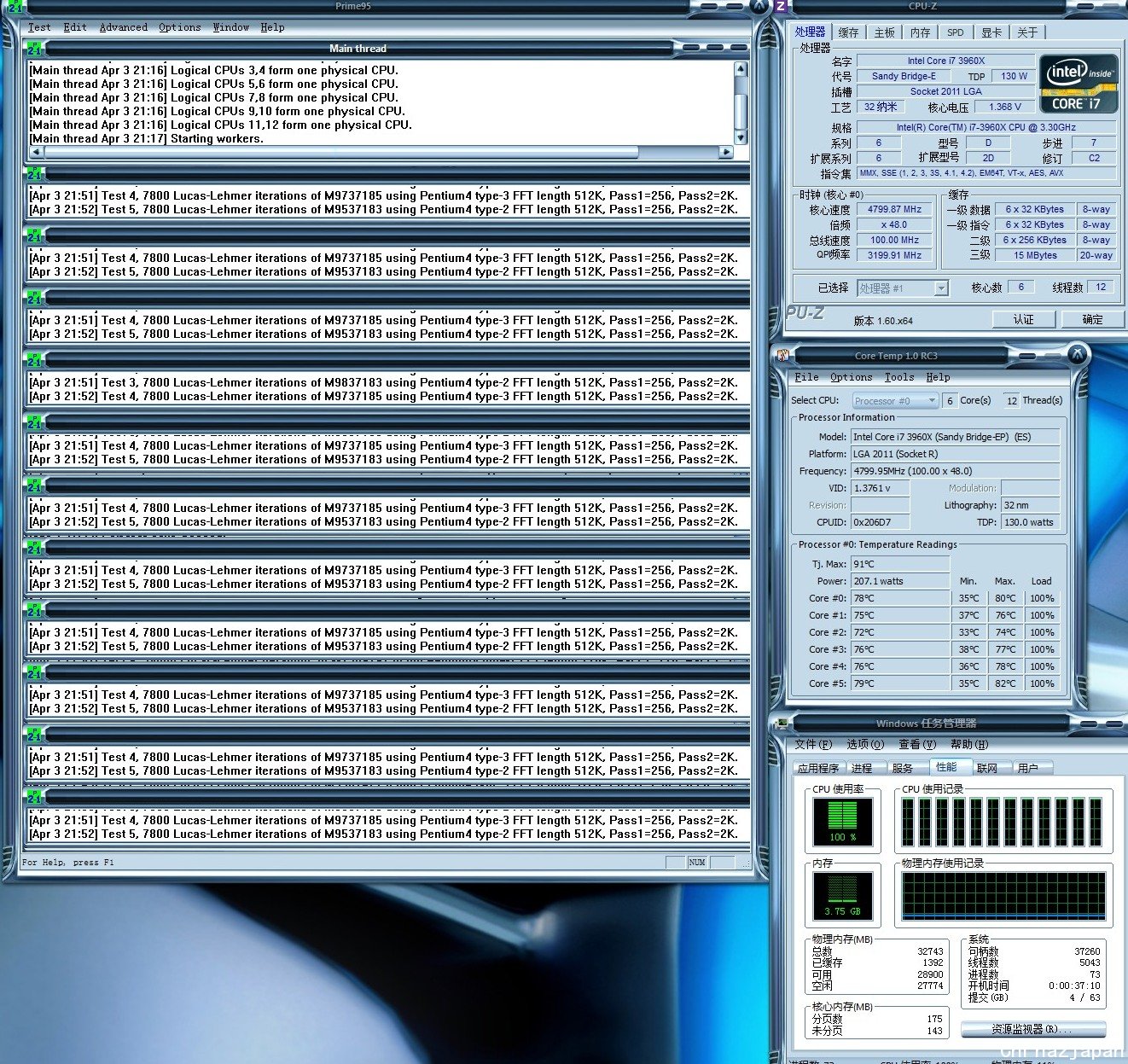The height and width of the screenshot is (1064, 1128).
Task: Switch to CPU-Z 关于 tab
Action: pos(1027,32)
